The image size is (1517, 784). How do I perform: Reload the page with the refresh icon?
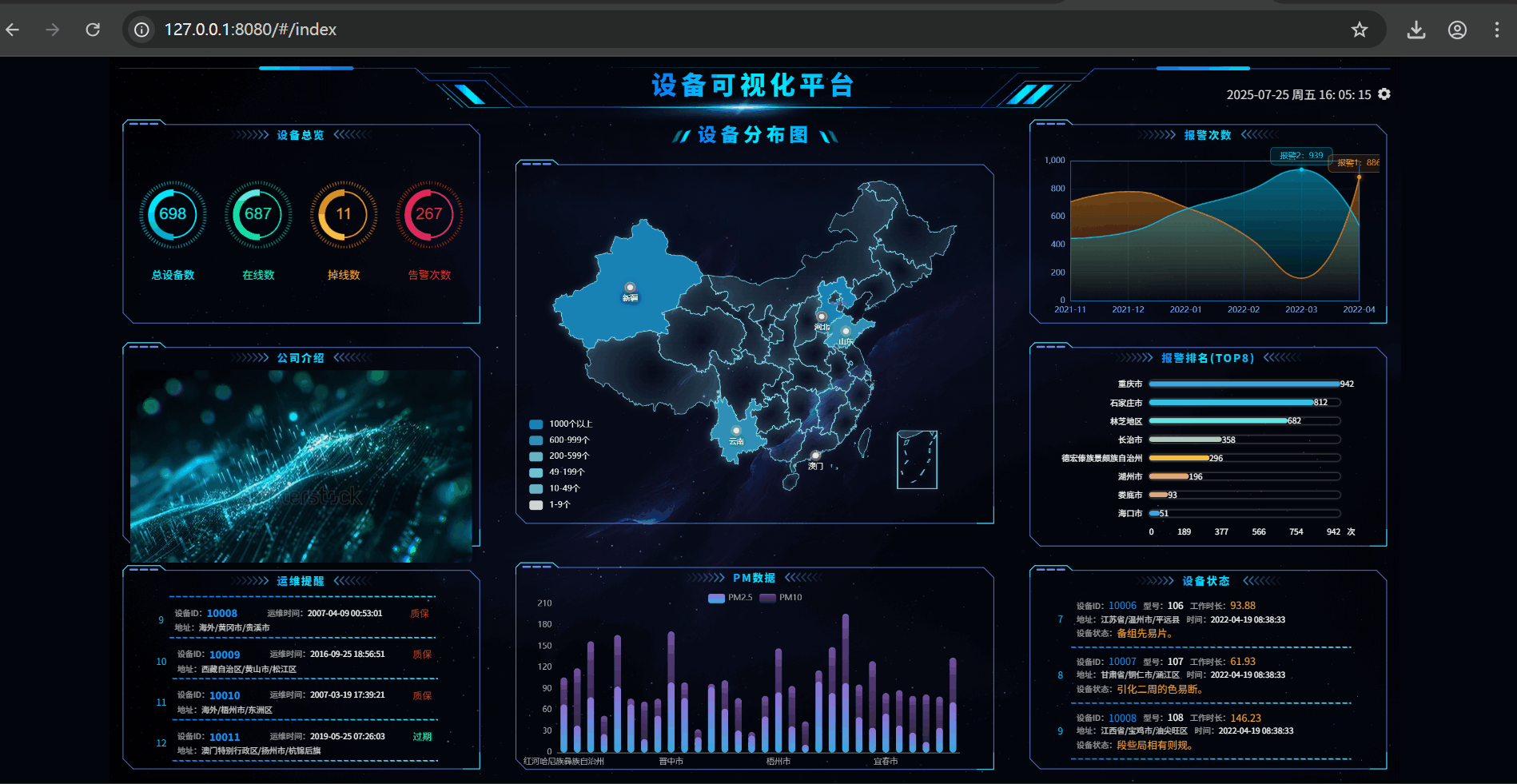[93, 30]
